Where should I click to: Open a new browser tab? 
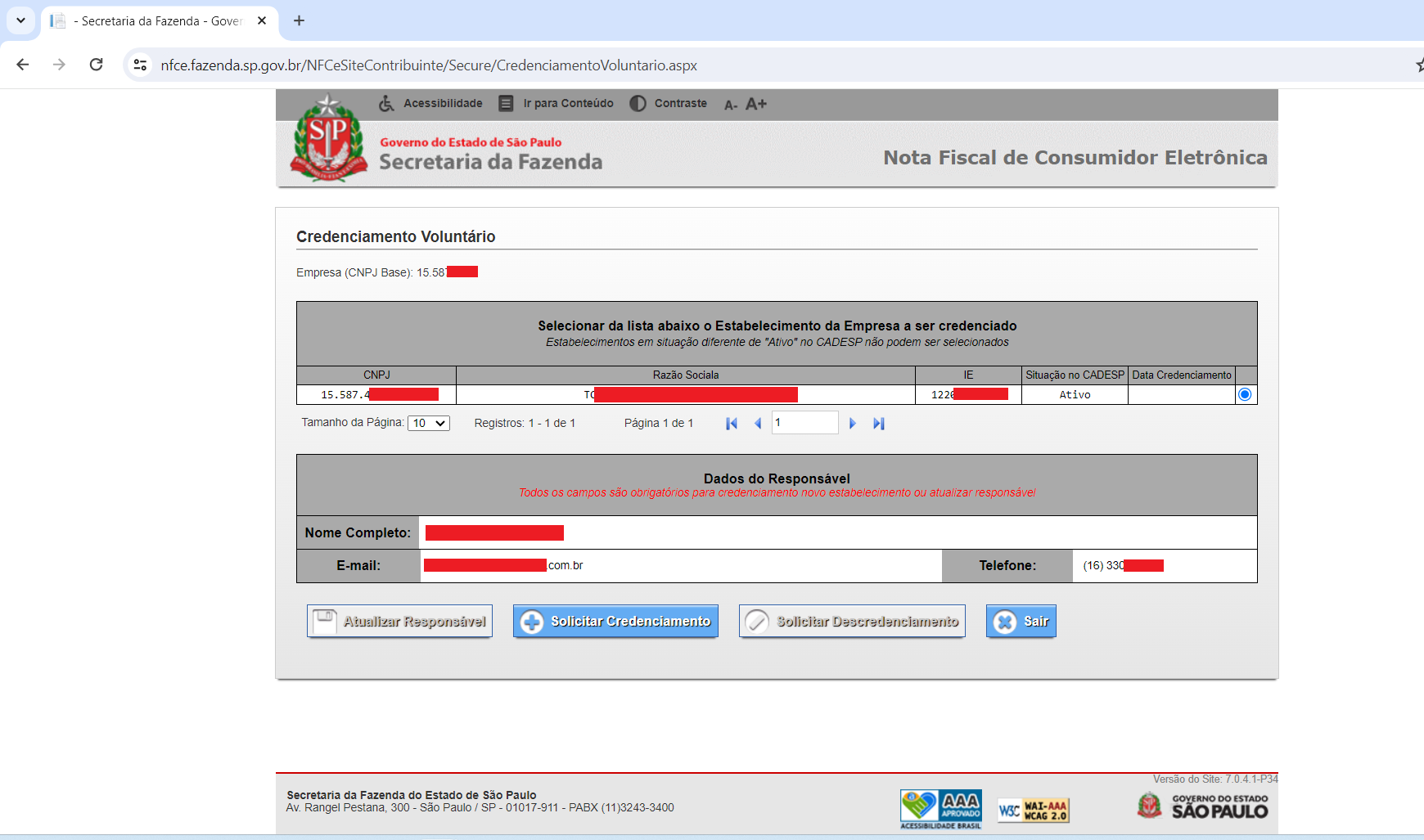(300, 21)
